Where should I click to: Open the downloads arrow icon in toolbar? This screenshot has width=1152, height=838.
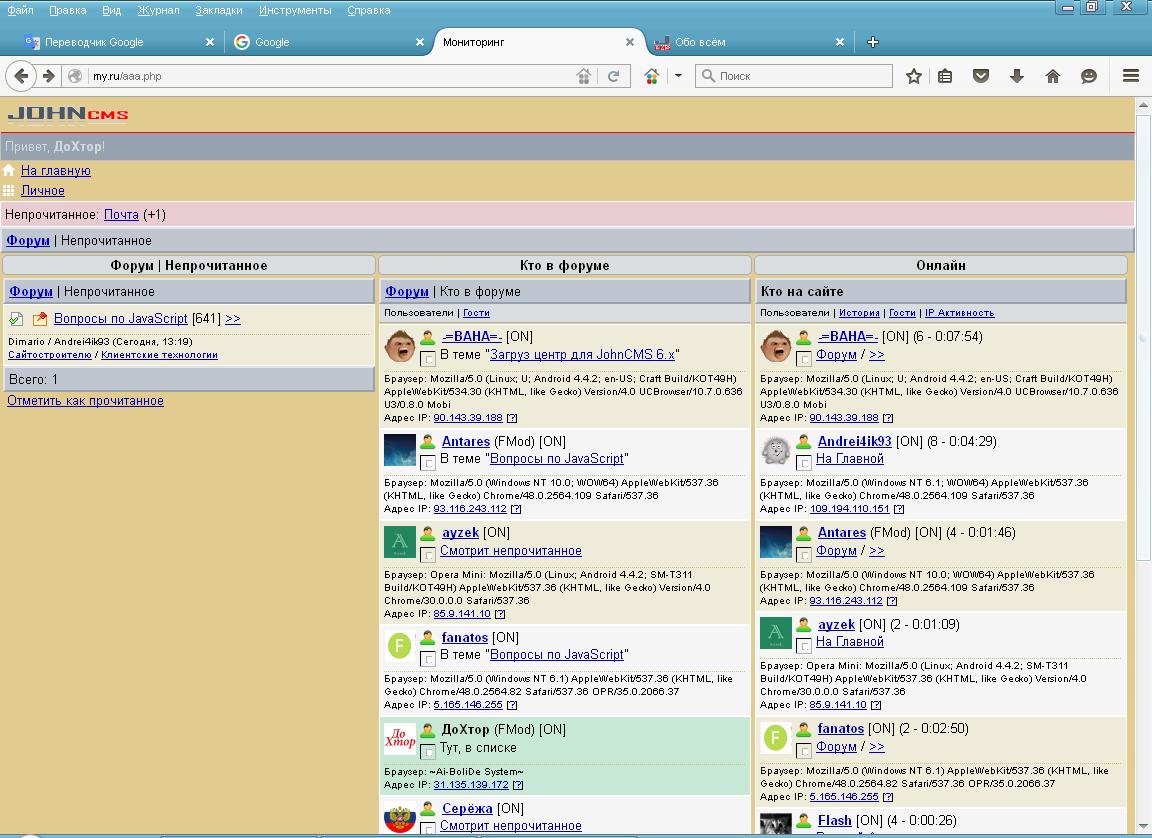1017,76
